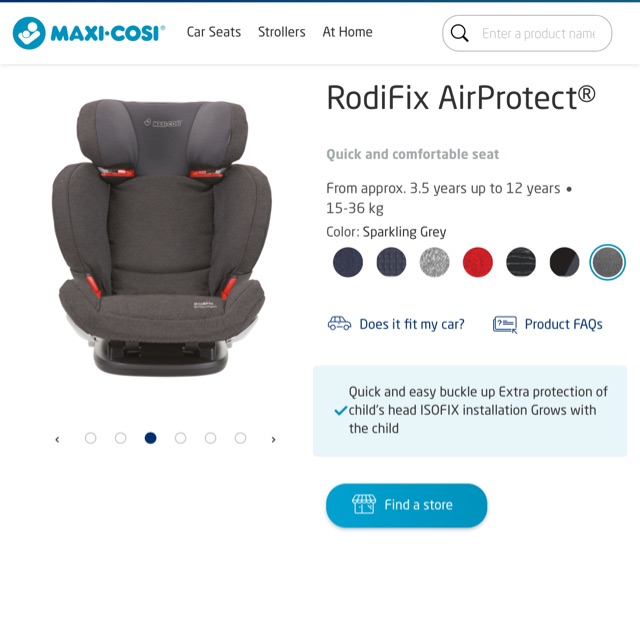Click the Find a store button
The height and width of the screenshot is (640, 640).
(407, 505)
